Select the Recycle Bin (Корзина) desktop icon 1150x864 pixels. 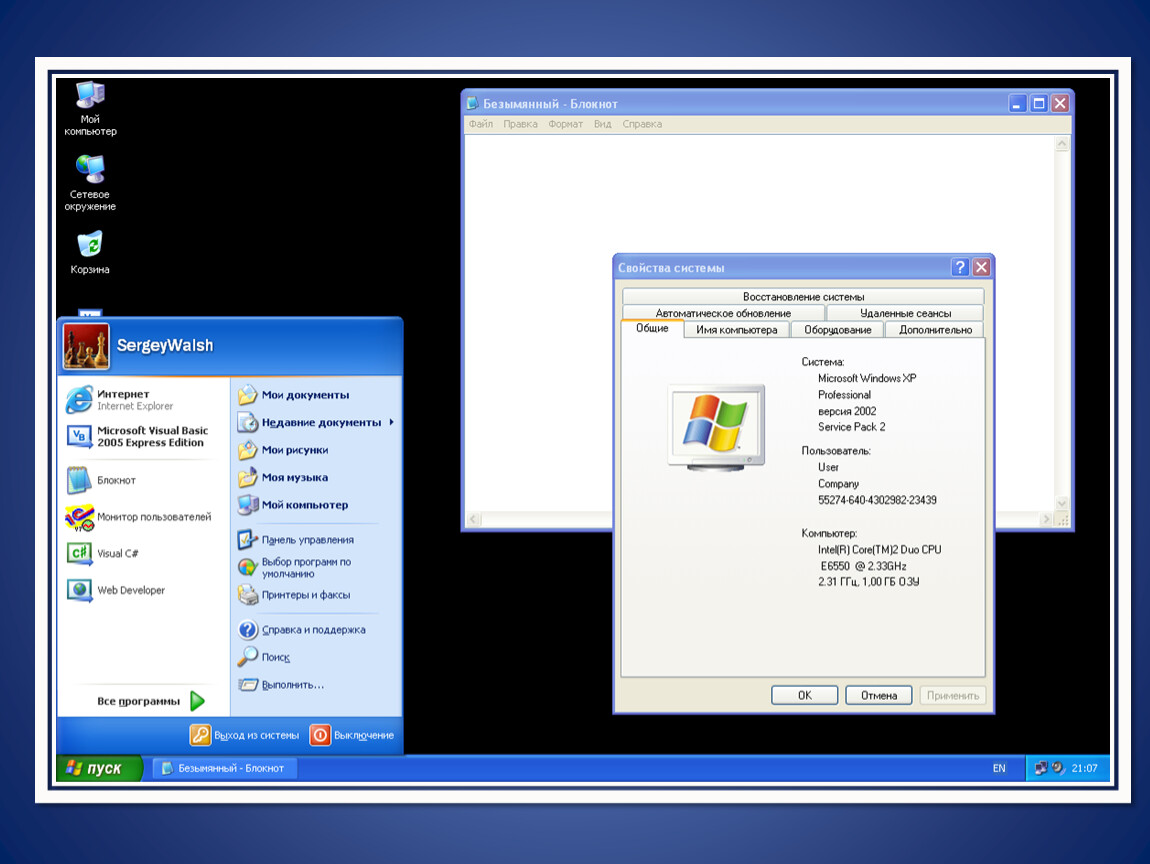coord(90,252)
